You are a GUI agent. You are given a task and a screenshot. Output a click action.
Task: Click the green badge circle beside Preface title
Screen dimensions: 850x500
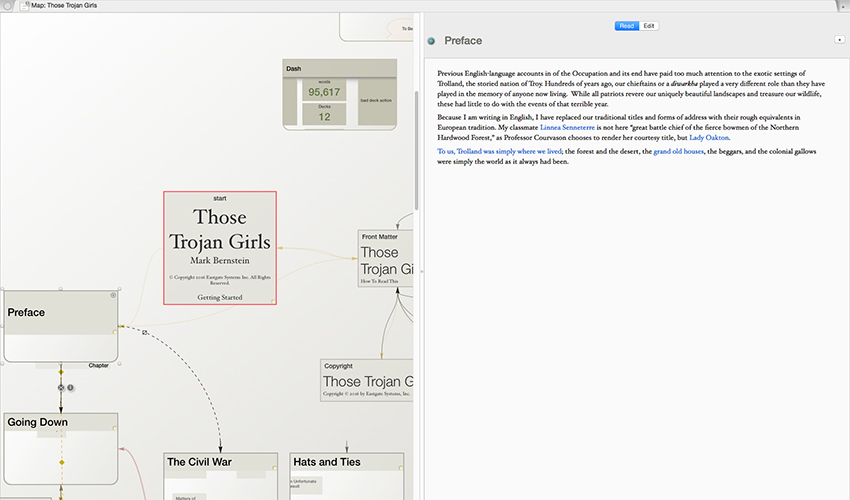tap(432, 41)
